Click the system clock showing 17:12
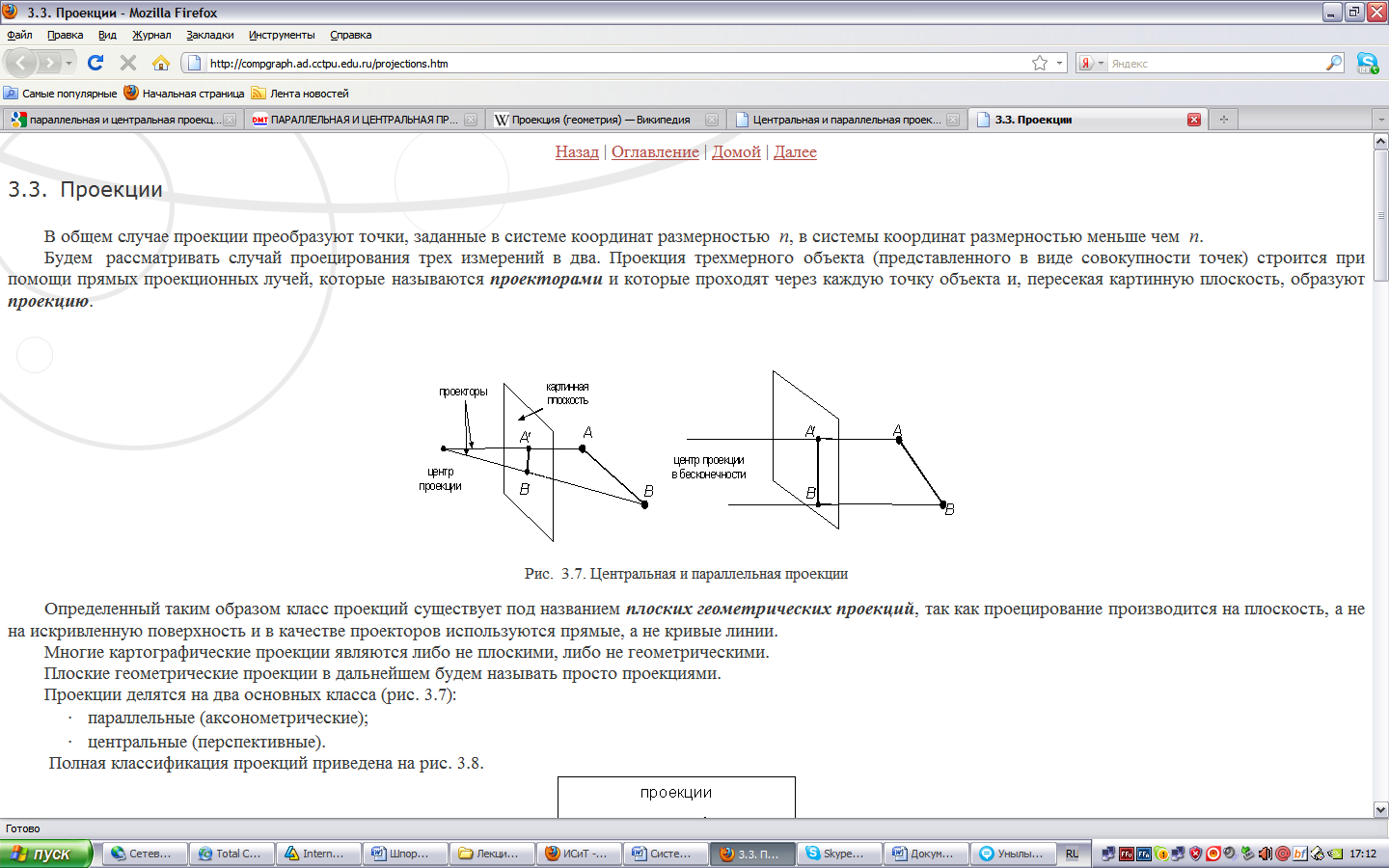This screenshot has height=868, width=1389. click(1363, 854)
